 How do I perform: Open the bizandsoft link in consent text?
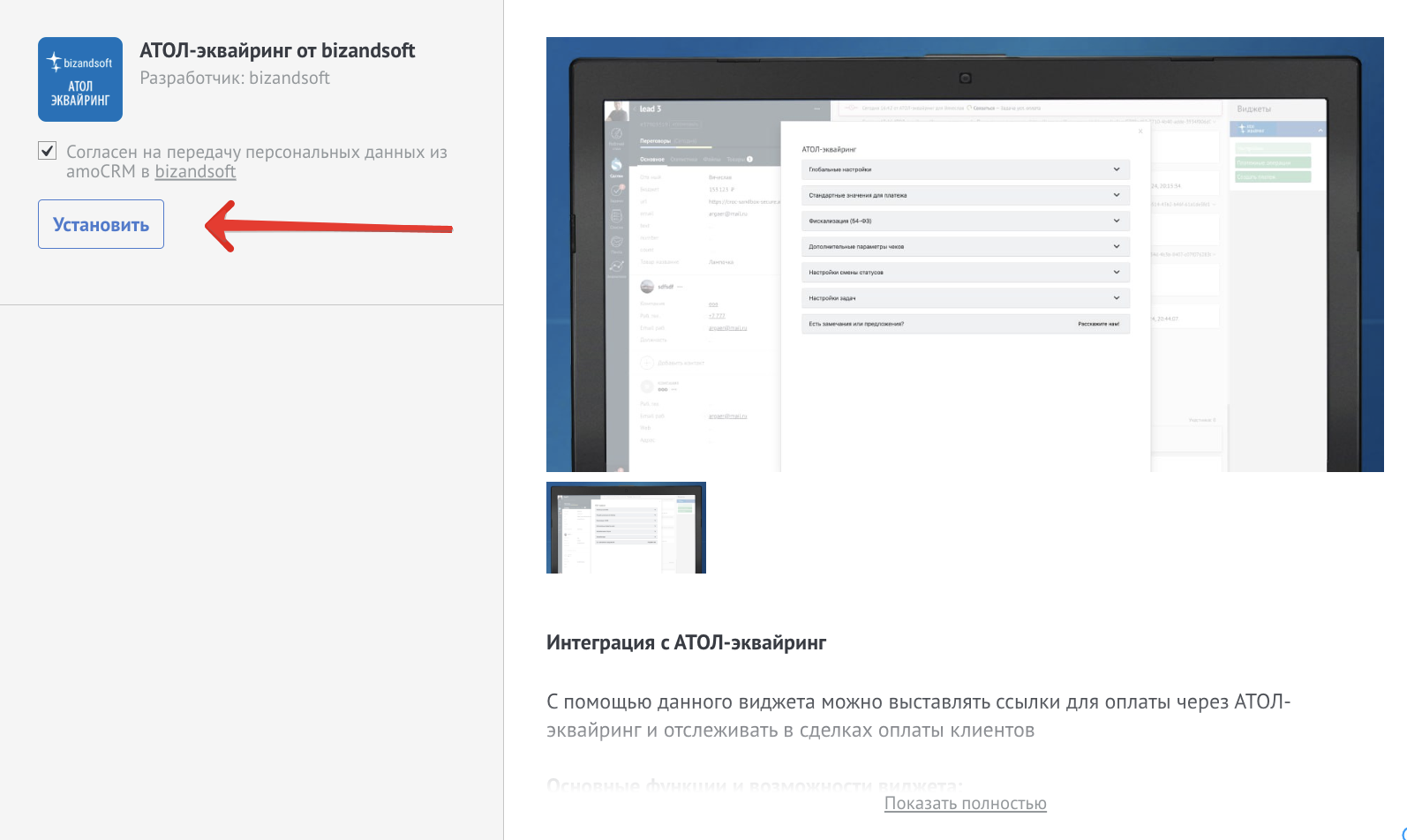[x=195, y=171]
